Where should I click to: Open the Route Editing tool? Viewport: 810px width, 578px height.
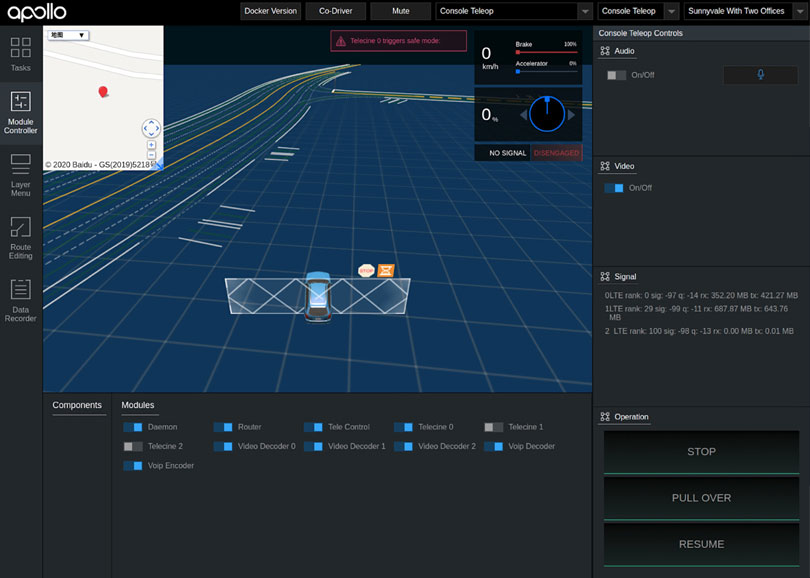click(x=21, y=227)
